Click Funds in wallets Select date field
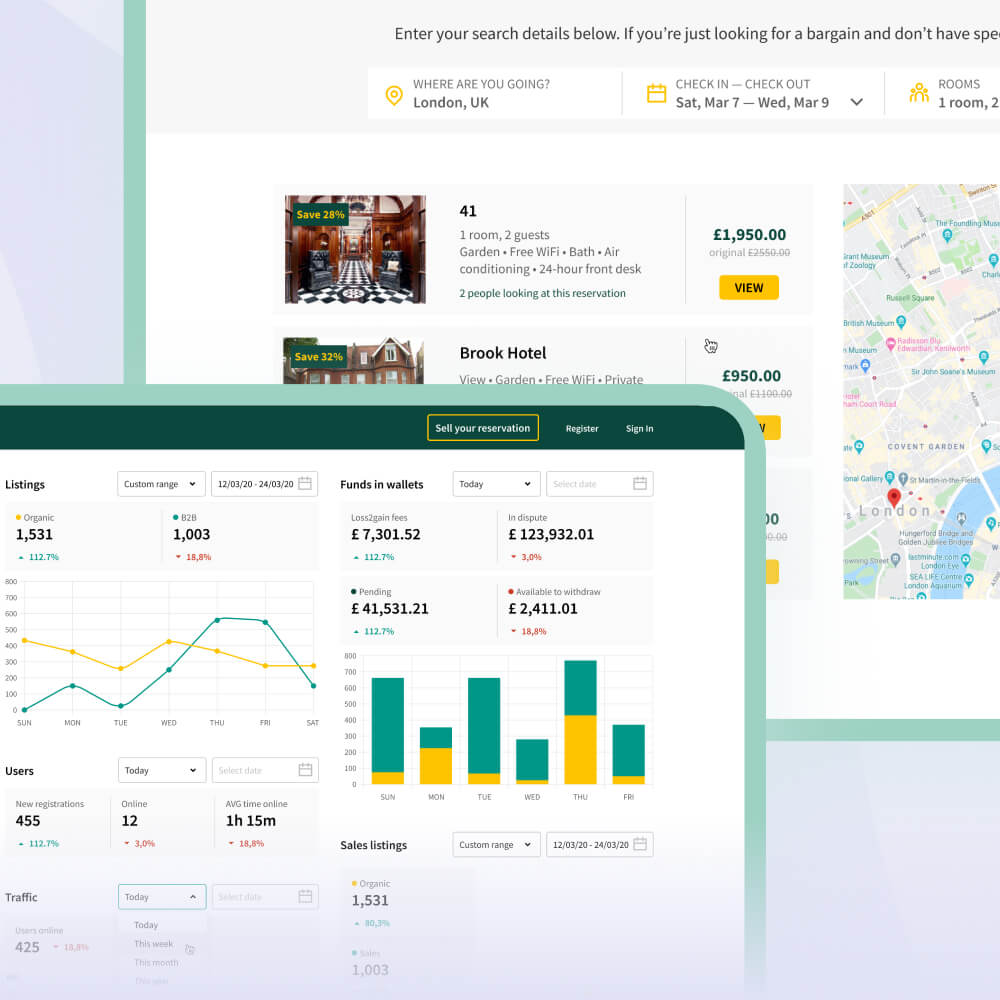1000x1000 pixels. pos(599,484)
